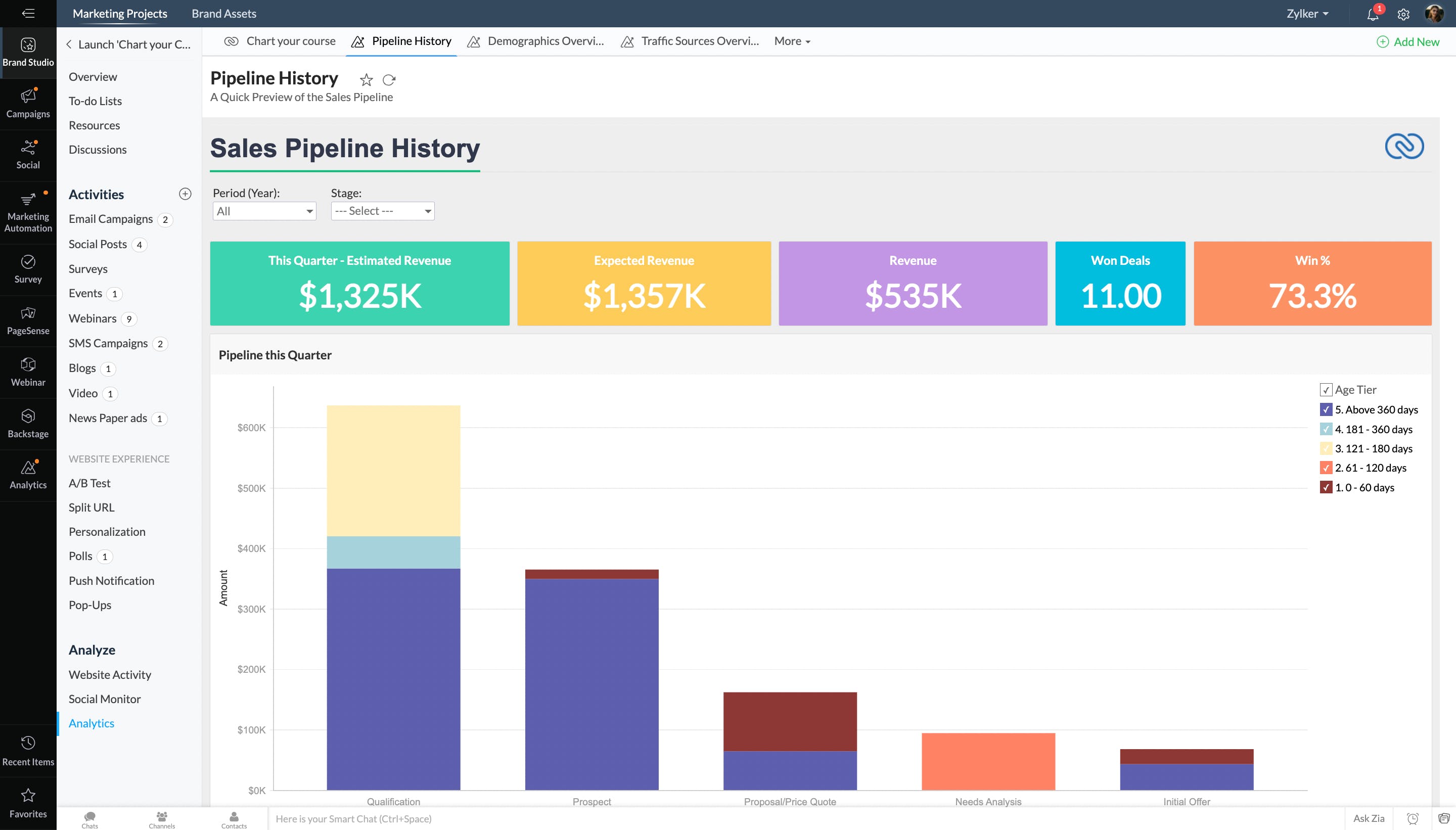Toggle the 2. 61 - 120 days checkbox

pos(1326,468)
